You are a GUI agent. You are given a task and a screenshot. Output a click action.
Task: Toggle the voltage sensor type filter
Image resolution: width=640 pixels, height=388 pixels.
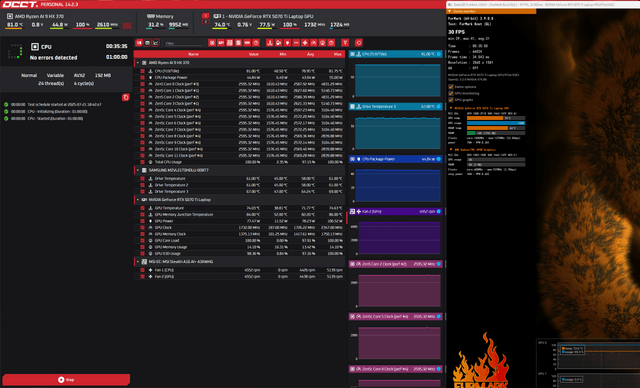pyautogui.click(x=278, y=43)
